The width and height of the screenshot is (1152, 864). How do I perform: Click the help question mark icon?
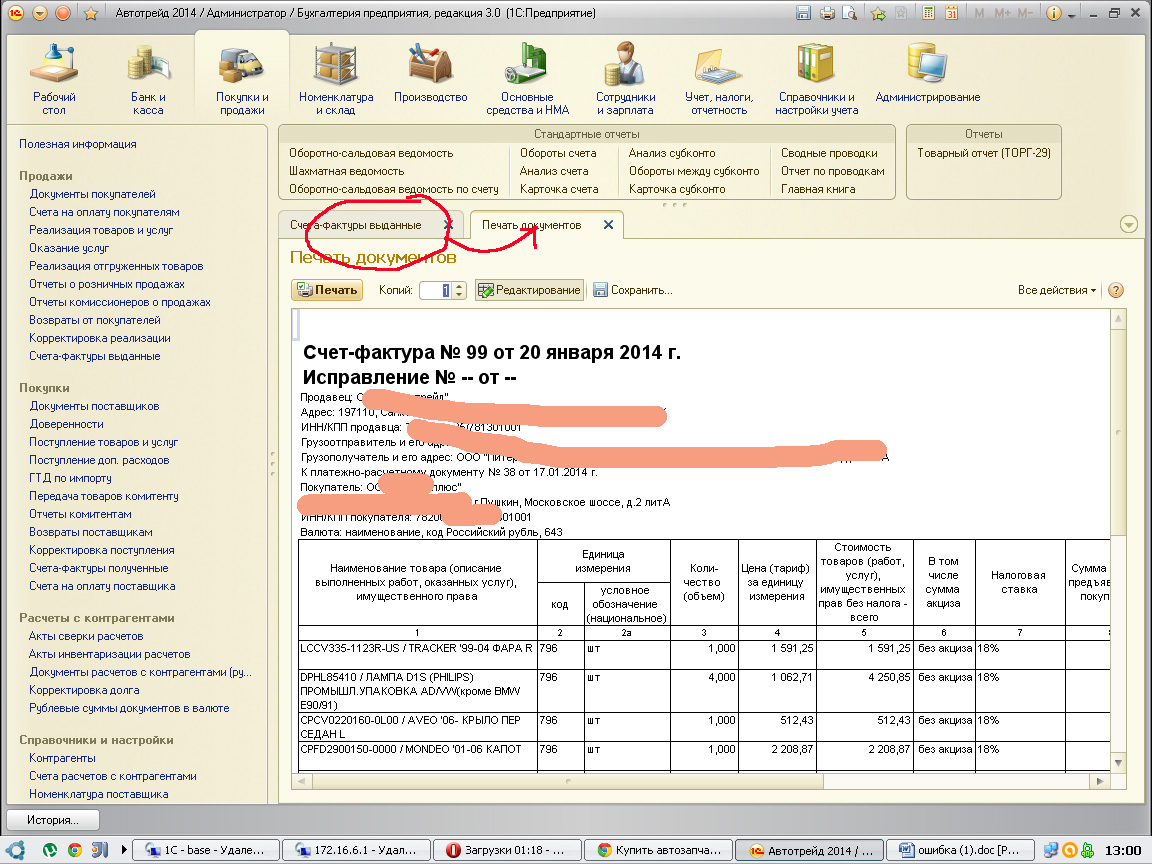1115,290
